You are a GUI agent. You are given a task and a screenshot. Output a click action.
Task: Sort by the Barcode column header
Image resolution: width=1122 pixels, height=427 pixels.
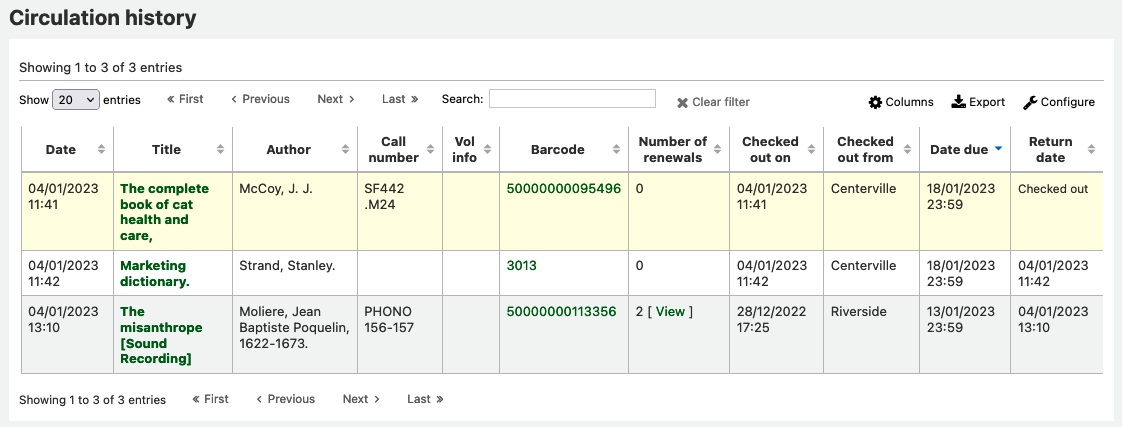click(557, 150)
